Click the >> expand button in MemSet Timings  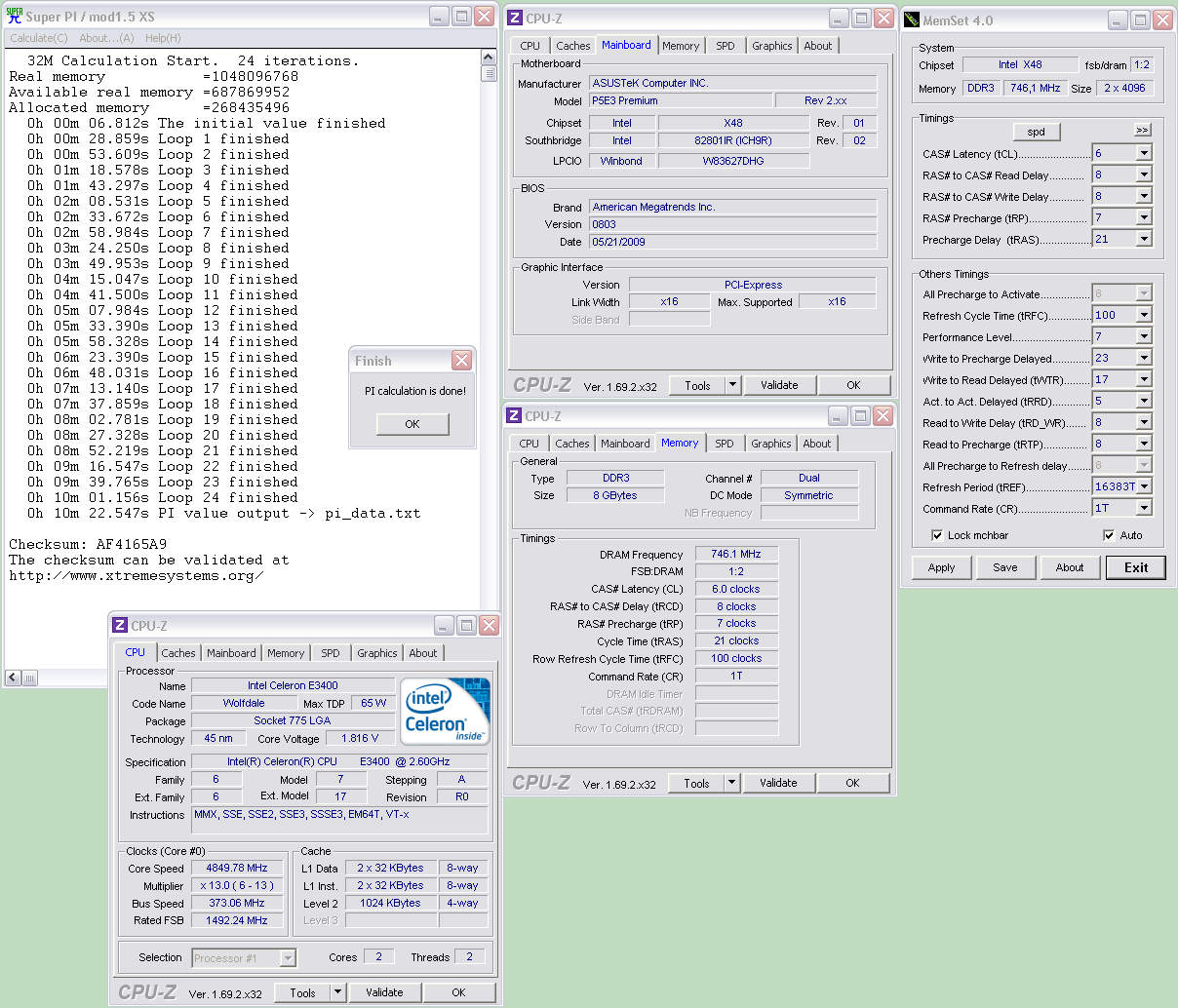[1142, 130]
